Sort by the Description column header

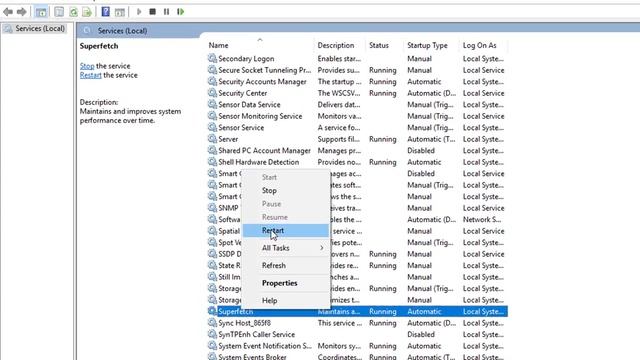[x=336, y=45]
